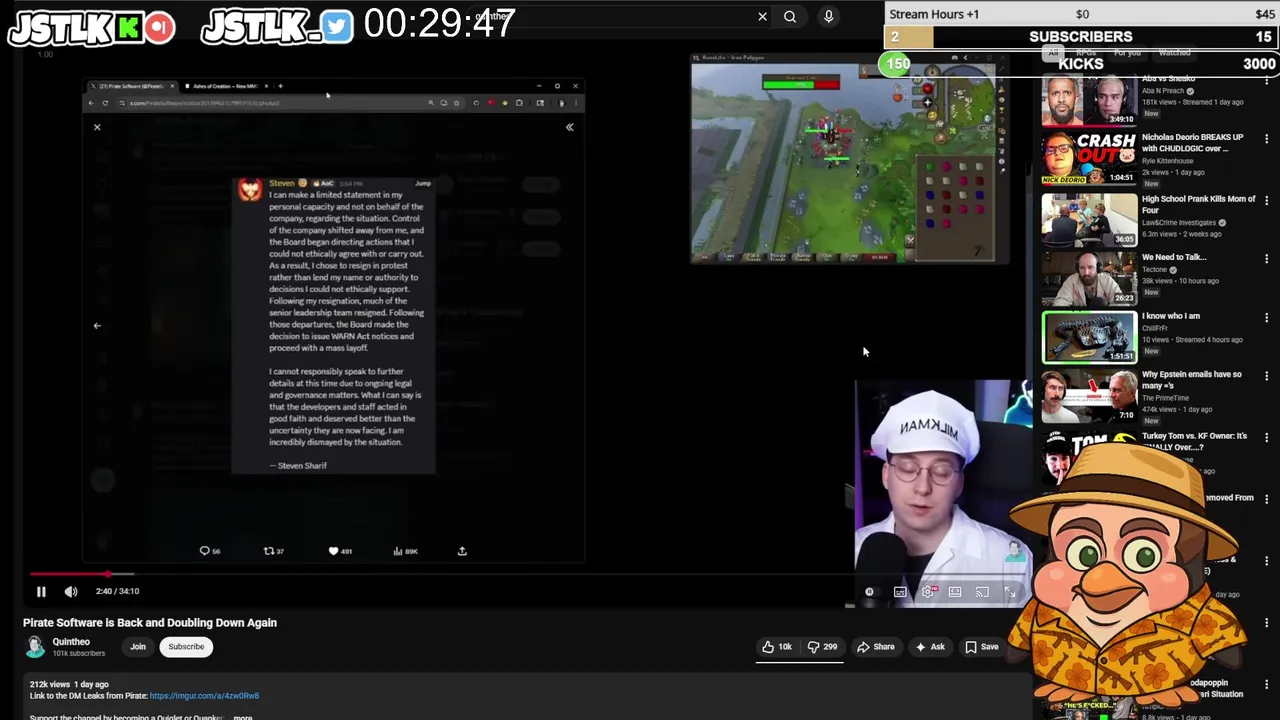Open the High School Prank video thumbnail

click(1089, 219)
